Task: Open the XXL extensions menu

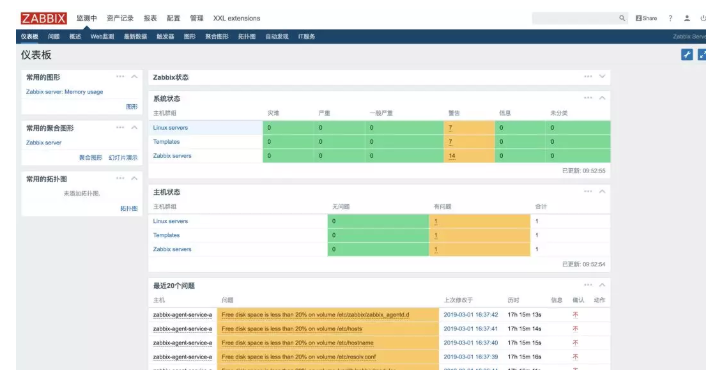Action: tap(237, 18)
